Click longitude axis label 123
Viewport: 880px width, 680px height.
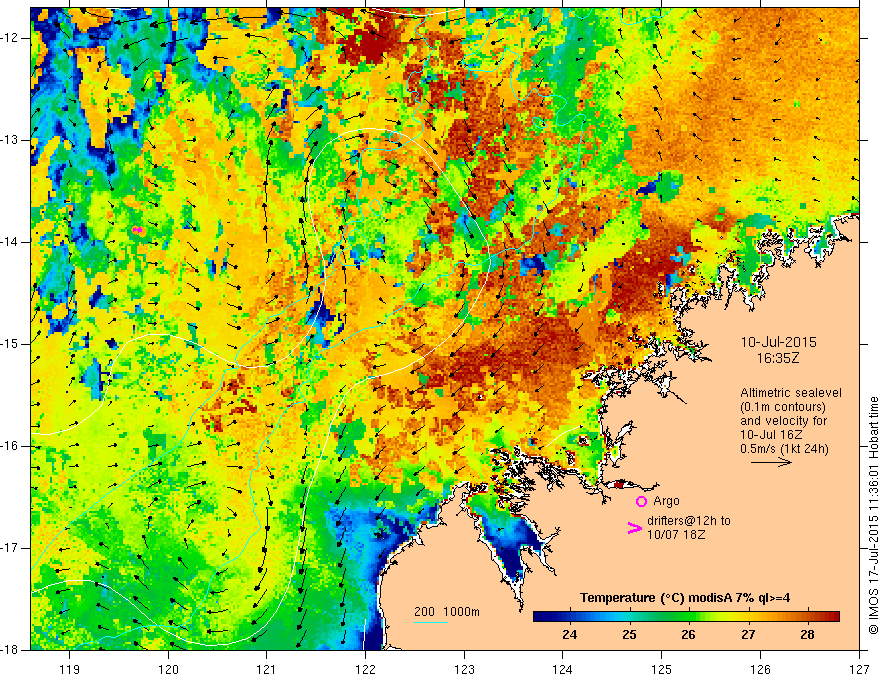point(464,669)
